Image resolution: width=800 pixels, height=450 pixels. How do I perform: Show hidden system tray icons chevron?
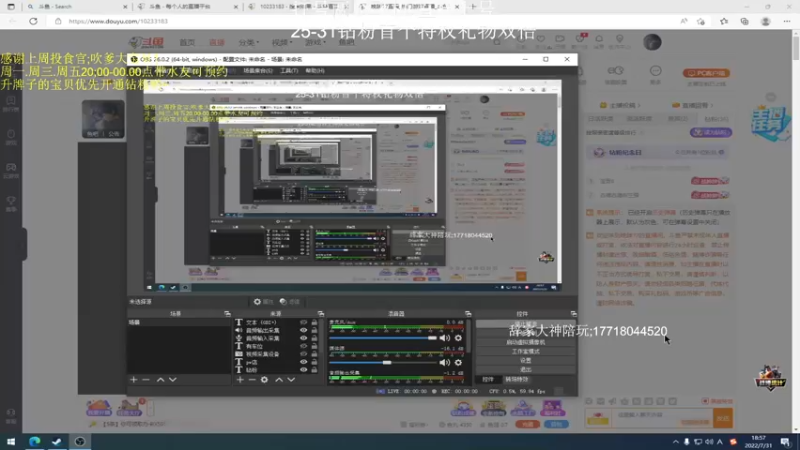pyautogui.click(x=676, y=442)
